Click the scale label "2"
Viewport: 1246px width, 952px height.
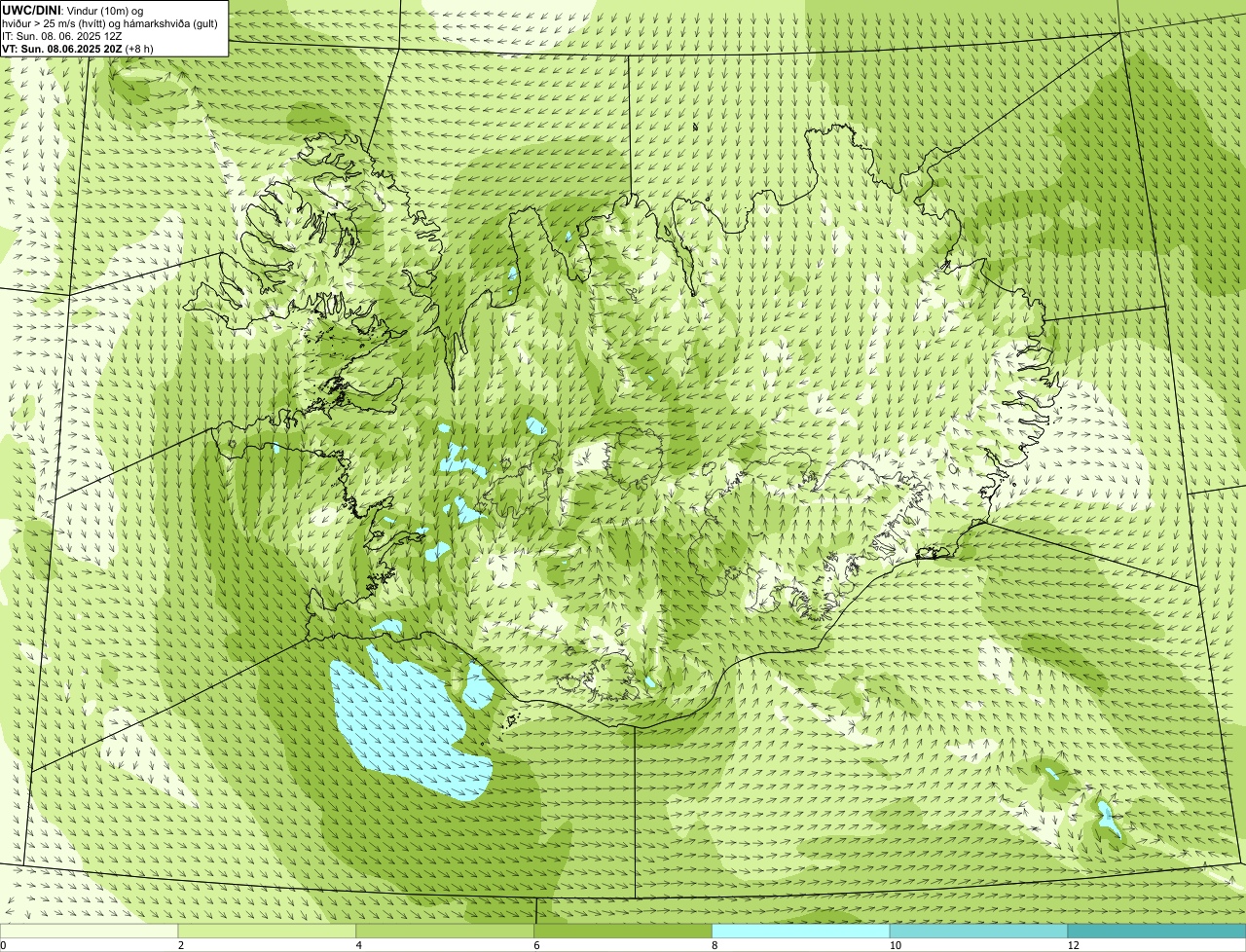[181, 945]
